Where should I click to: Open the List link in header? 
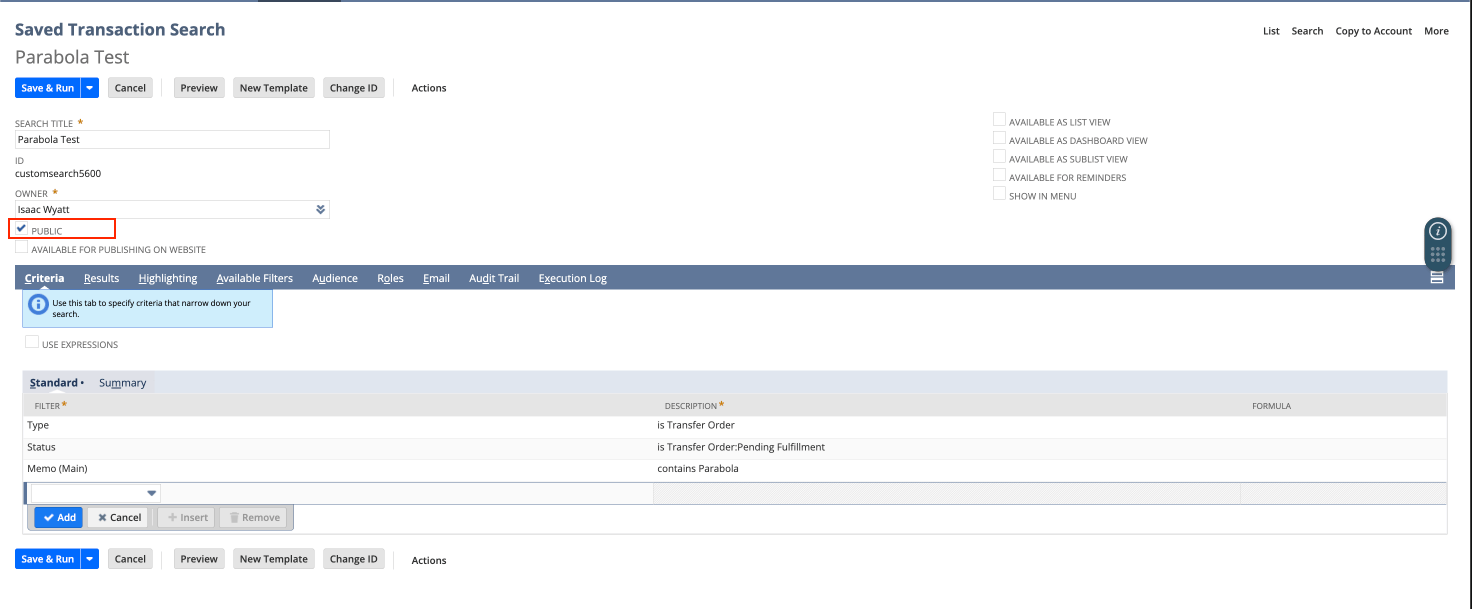coord(1271,31)
